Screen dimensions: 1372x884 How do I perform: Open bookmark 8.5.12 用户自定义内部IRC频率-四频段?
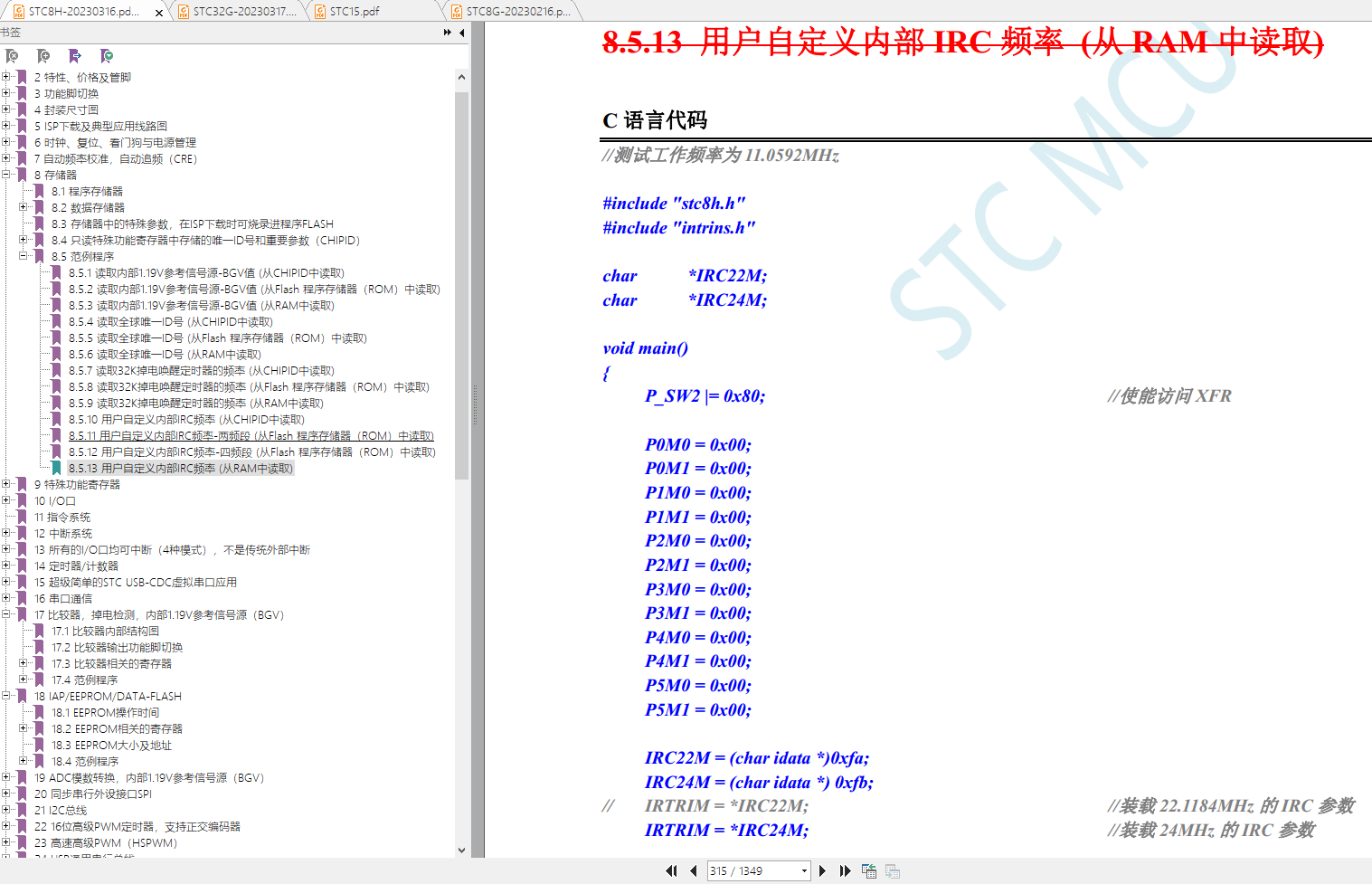(252, 452)
